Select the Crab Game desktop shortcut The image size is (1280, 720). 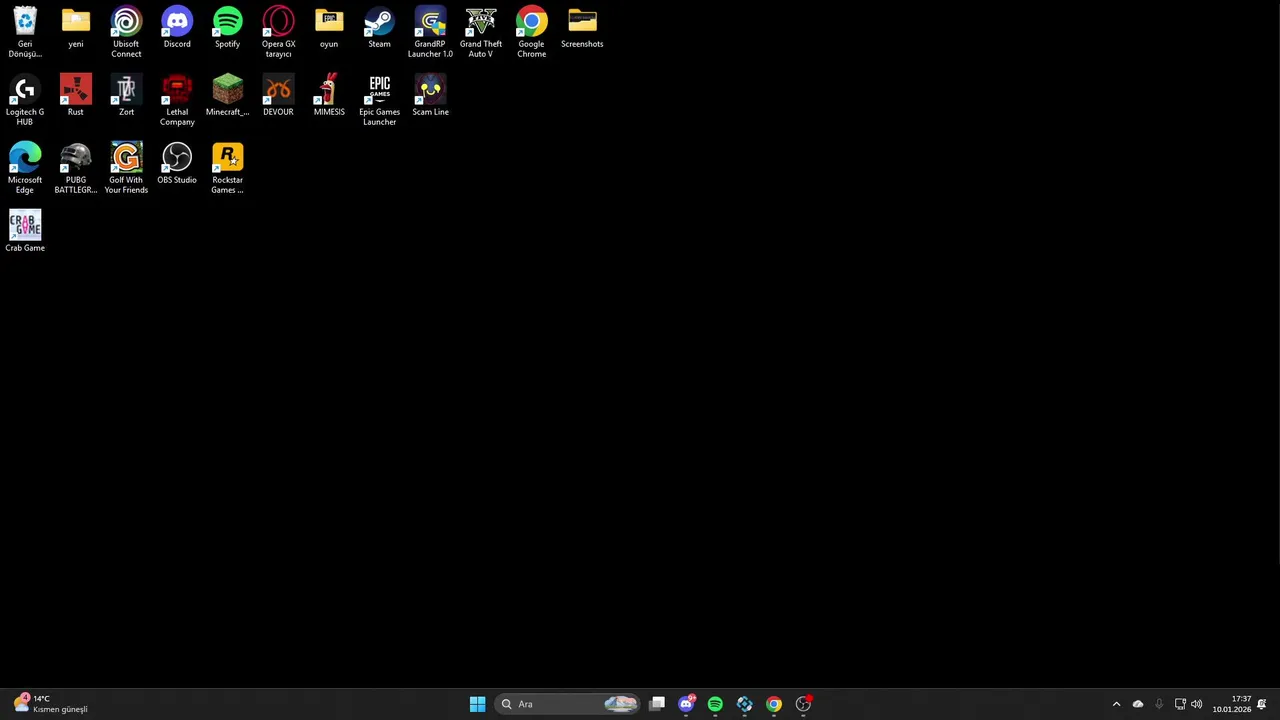25,232
